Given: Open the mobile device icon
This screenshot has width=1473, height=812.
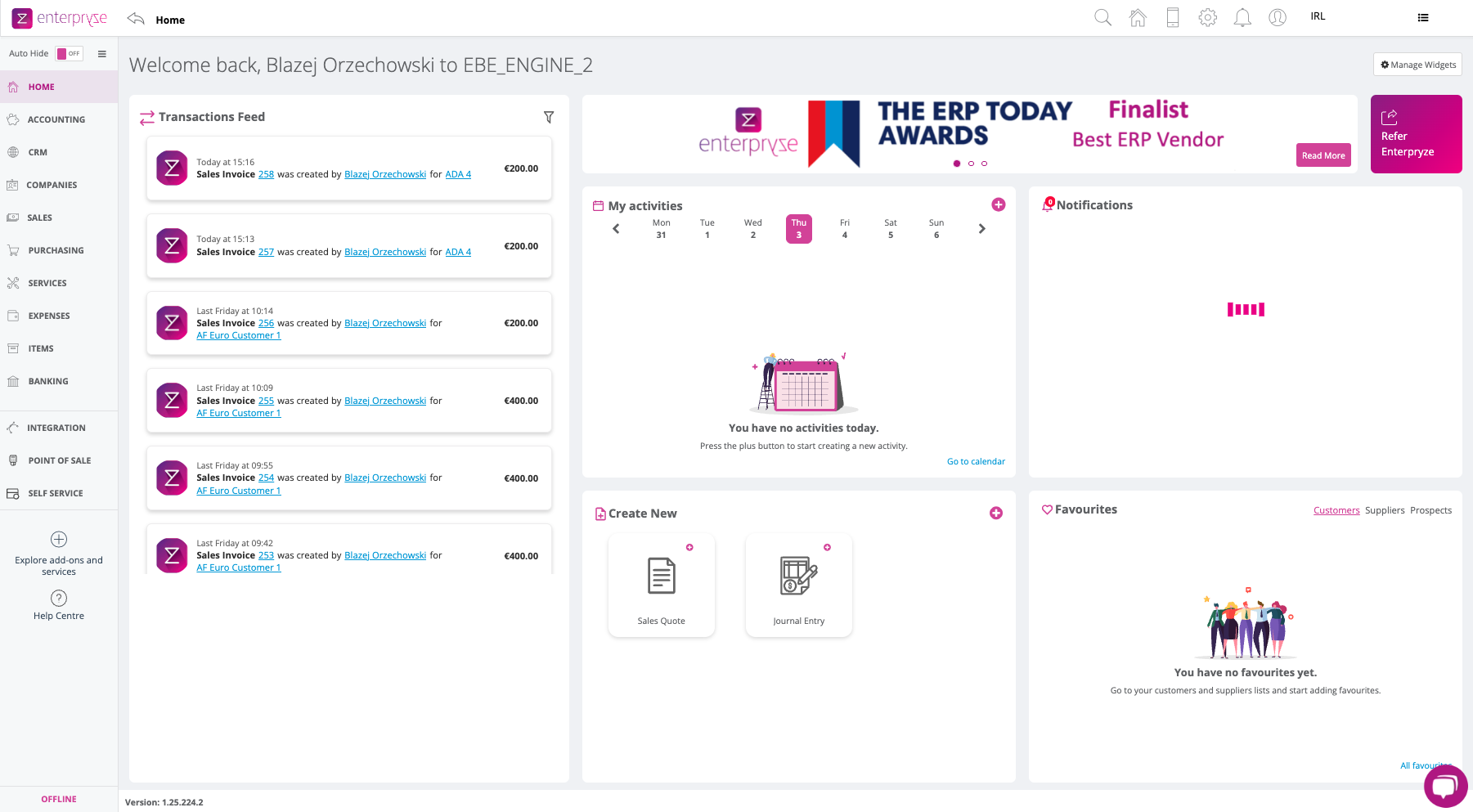Looking at the screenshot, I should click(1173, 17).
